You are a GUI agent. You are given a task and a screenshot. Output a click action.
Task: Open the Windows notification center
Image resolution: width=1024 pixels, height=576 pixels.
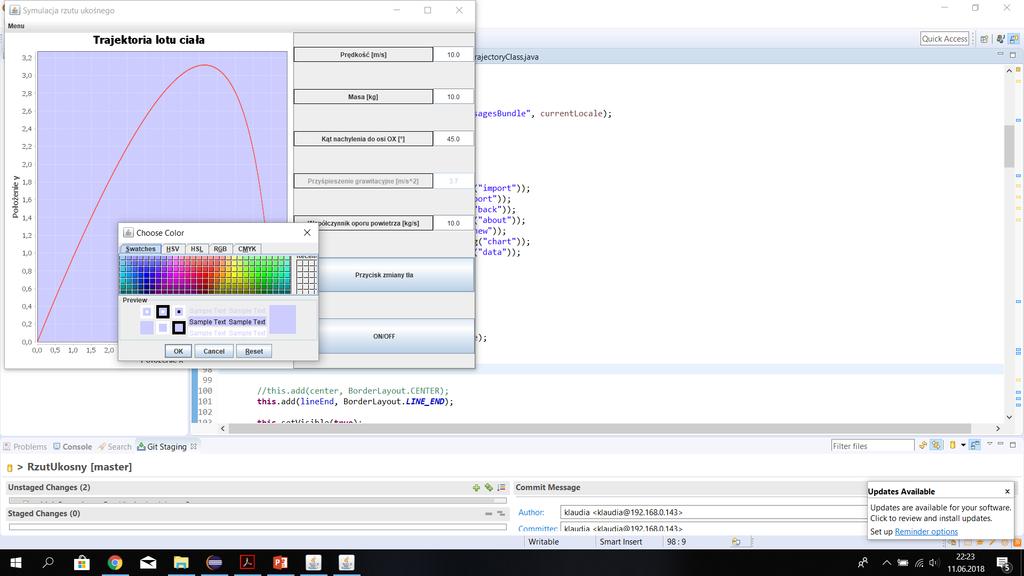coord(1004,562)
